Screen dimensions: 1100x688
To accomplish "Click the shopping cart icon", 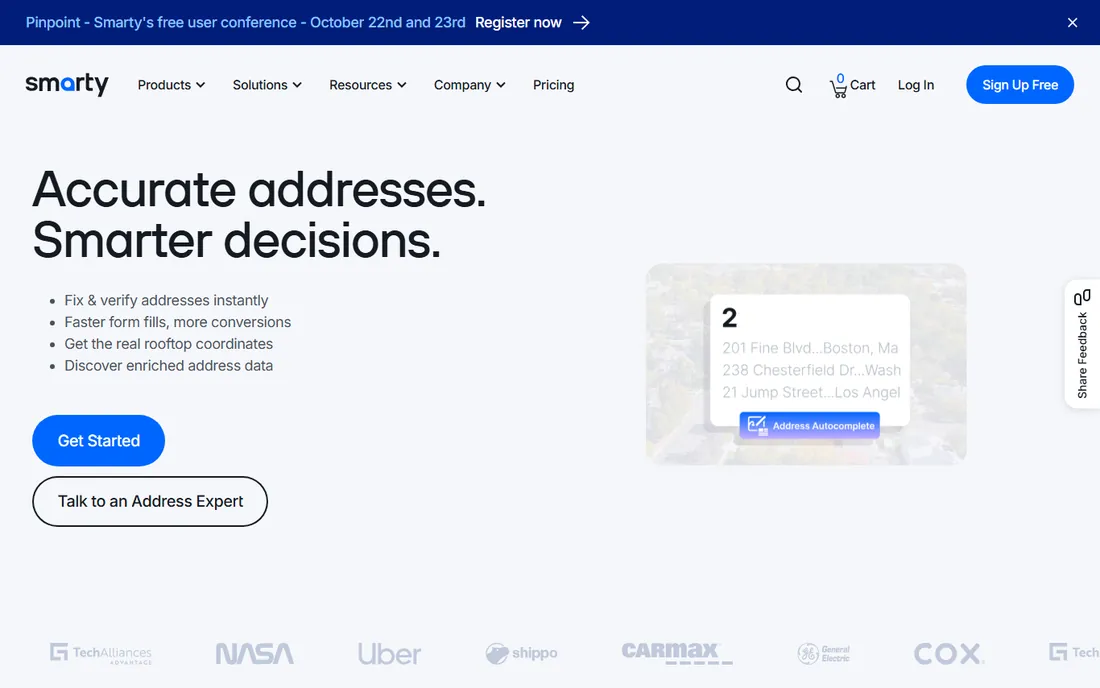I will coord(838,87).
